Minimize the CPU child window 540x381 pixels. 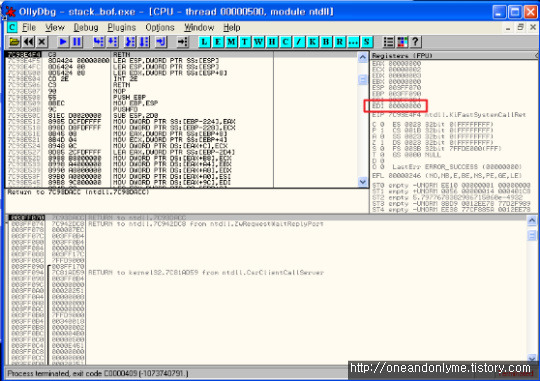[508, 27]
